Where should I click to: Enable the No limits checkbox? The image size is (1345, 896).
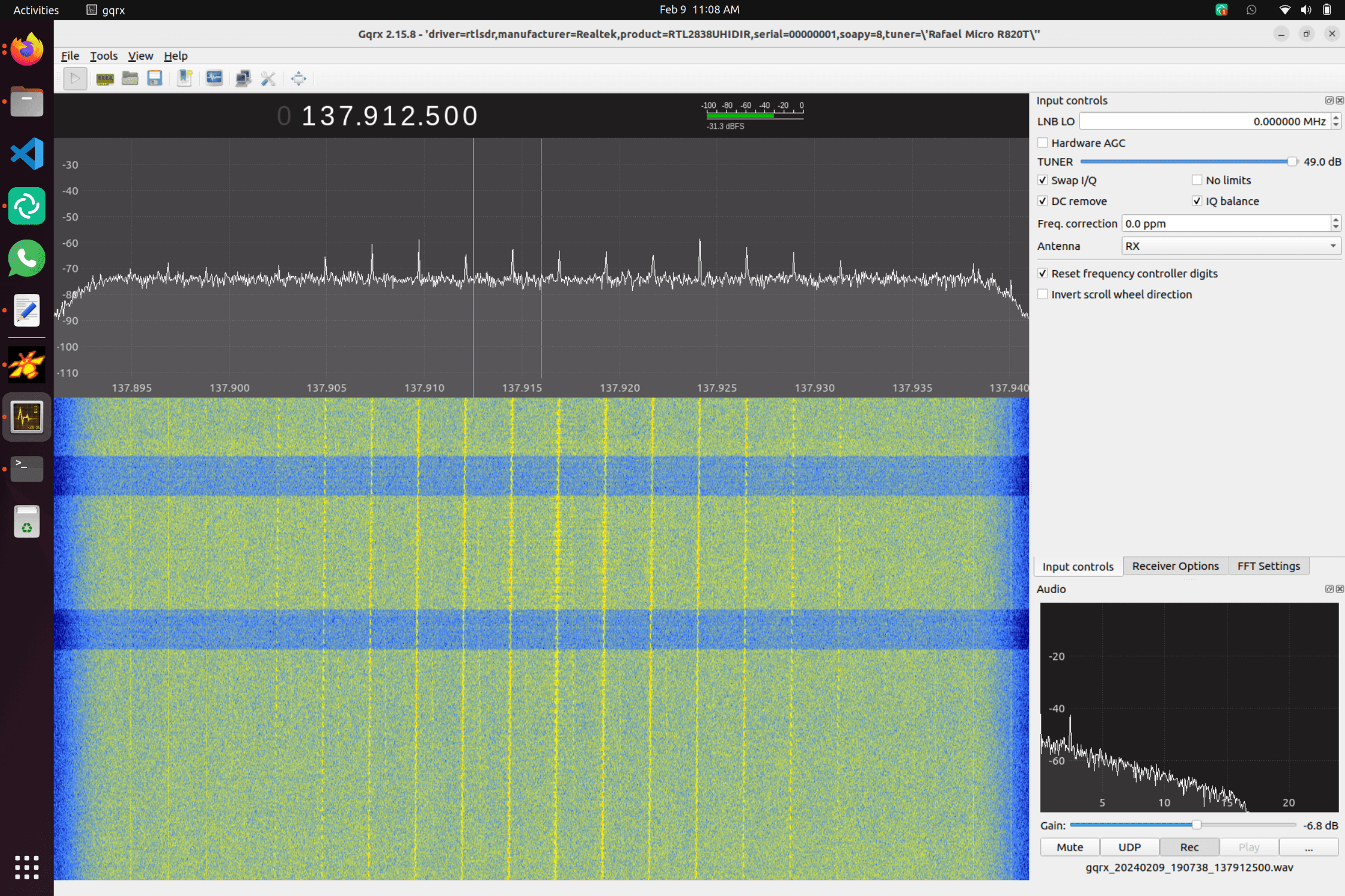1197,180
